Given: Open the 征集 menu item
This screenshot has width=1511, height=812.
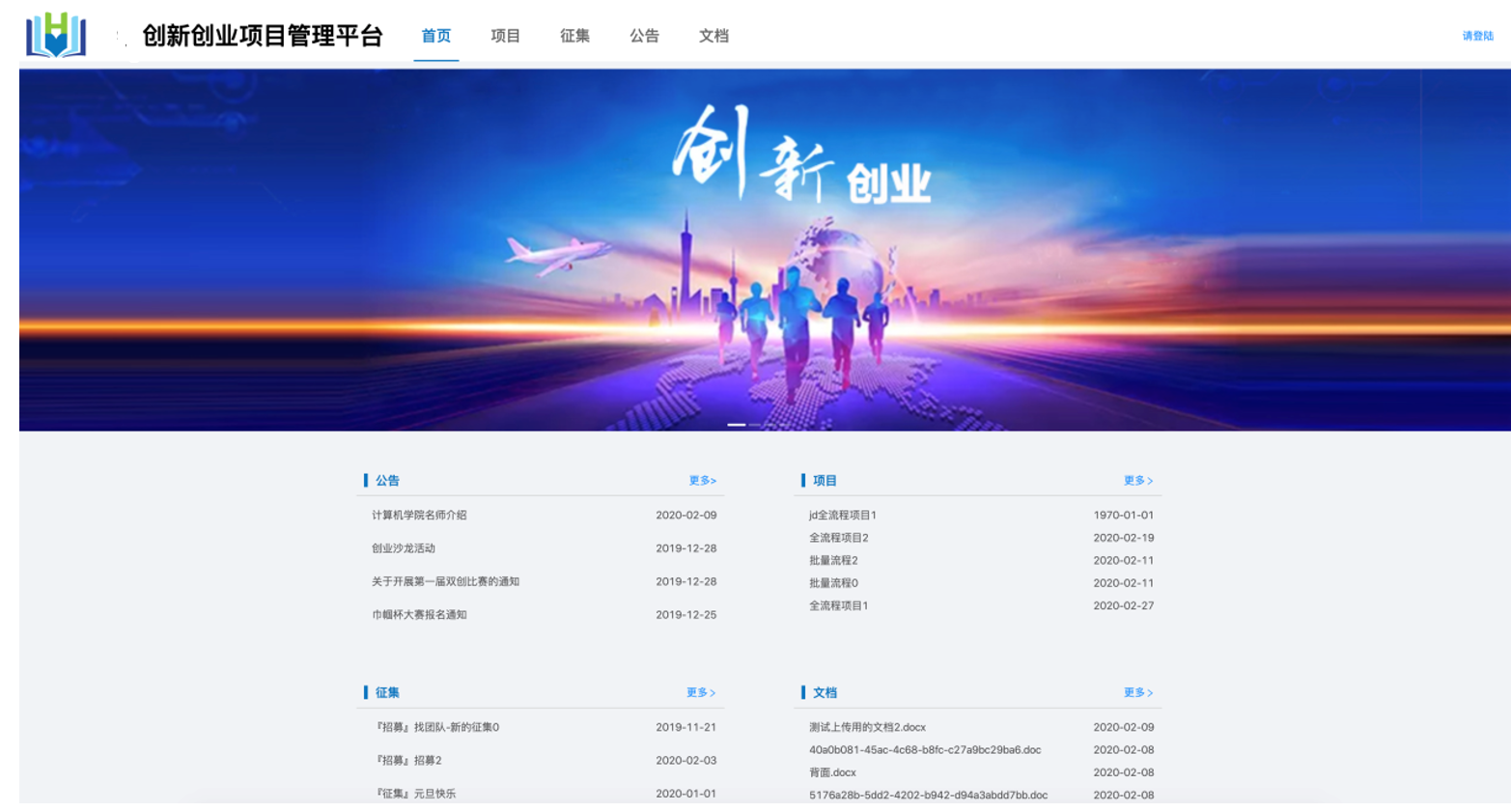Looking at the screenshot, I should pos(574,36).
